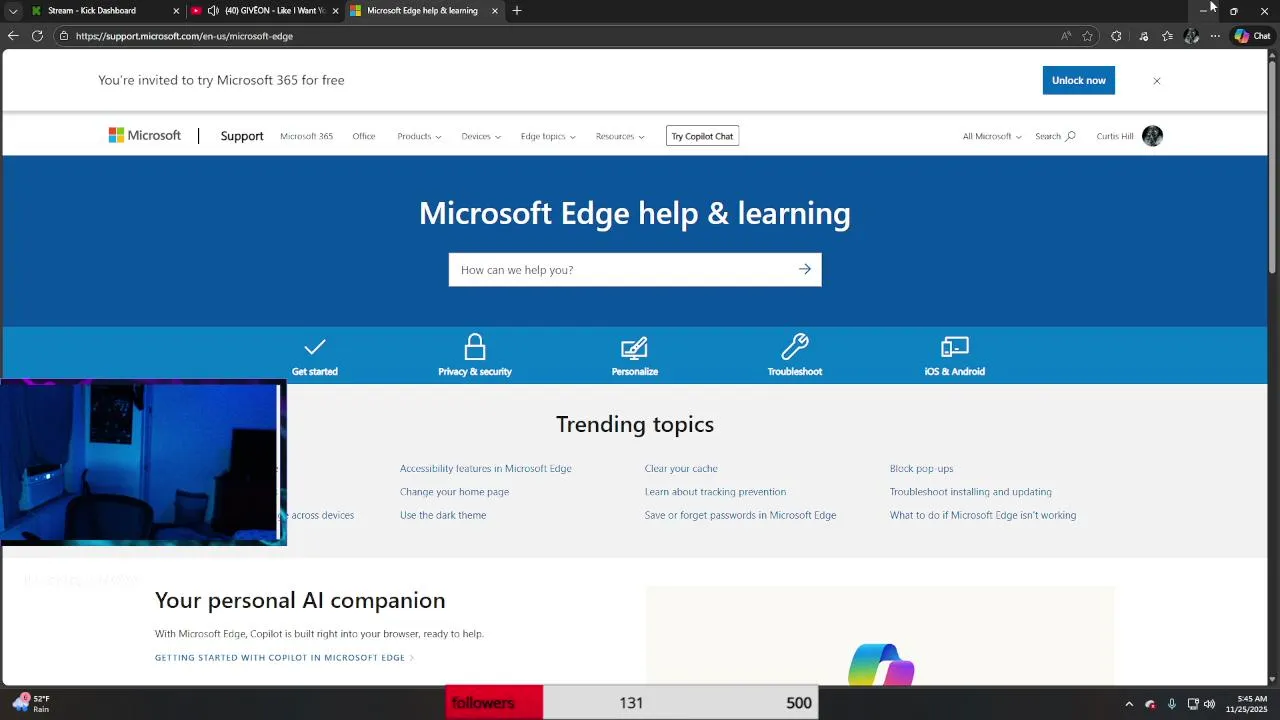
Task: Reload the page with refresh icon
Action: [x=37, y=36]
